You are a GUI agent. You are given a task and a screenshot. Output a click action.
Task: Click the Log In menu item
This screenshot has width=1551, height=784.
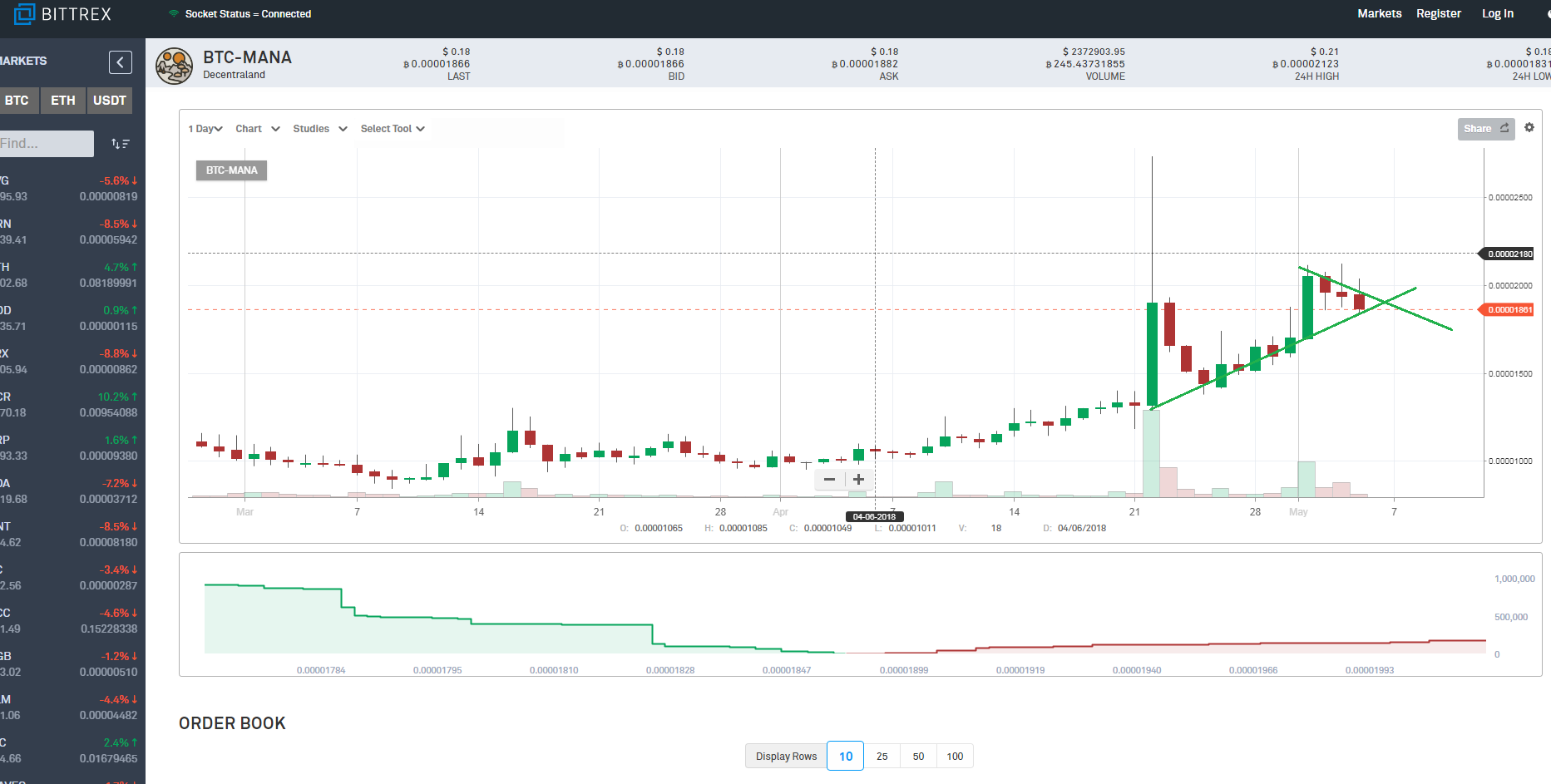(x=1498, y=13)
